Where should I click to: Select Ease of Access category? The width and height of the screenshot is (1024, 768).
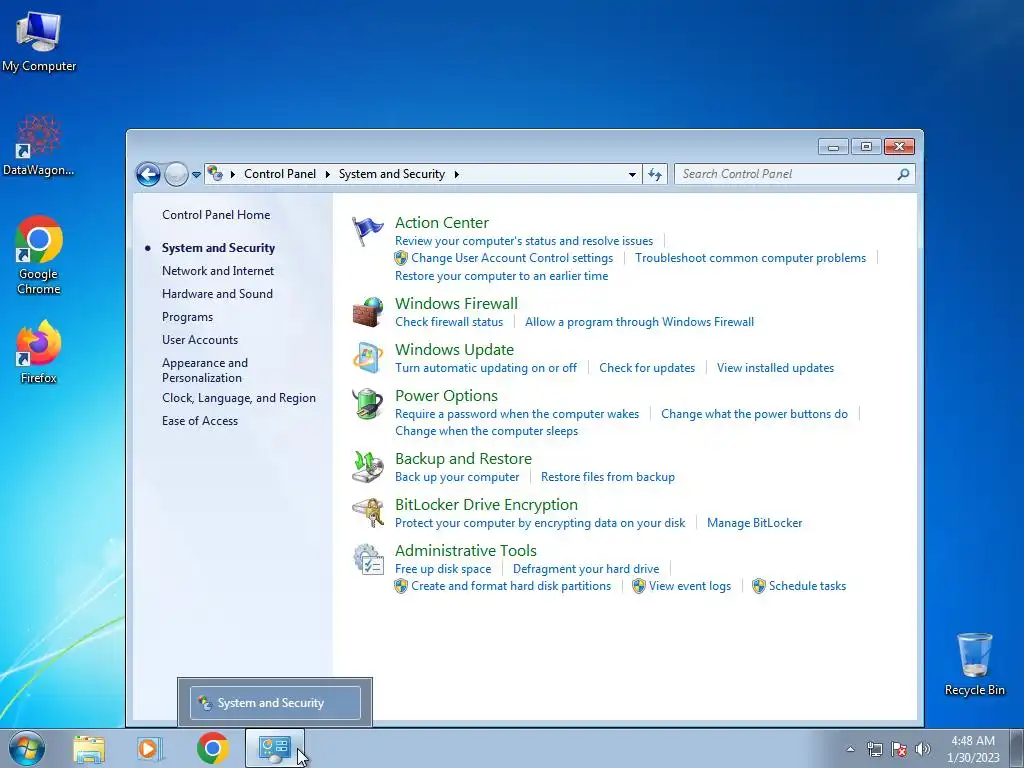pos(200,421)
